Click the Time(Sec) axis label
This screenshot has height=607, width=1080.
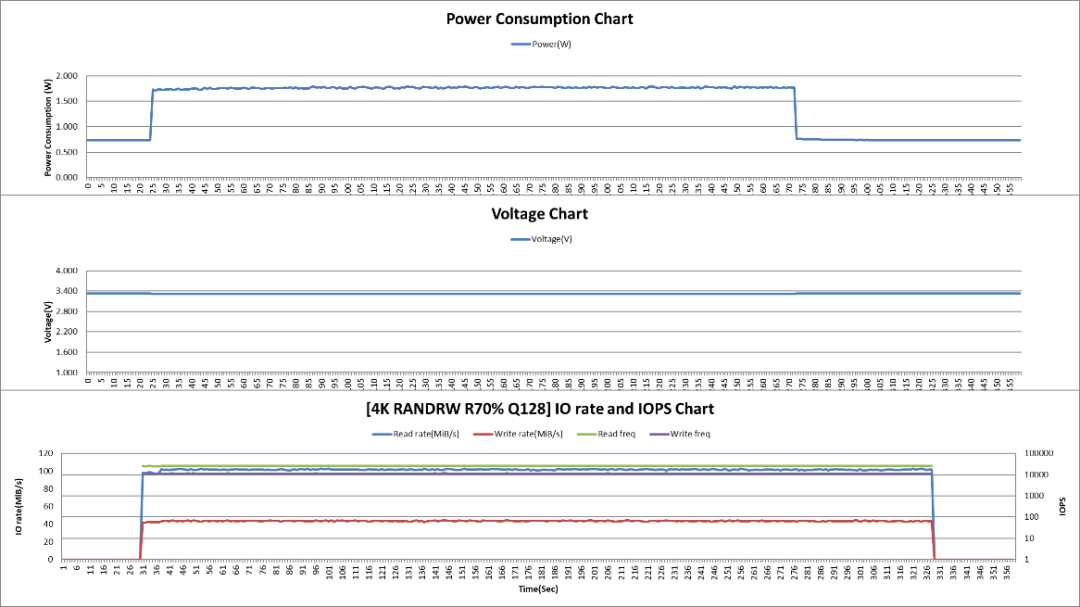pos(540,589)
